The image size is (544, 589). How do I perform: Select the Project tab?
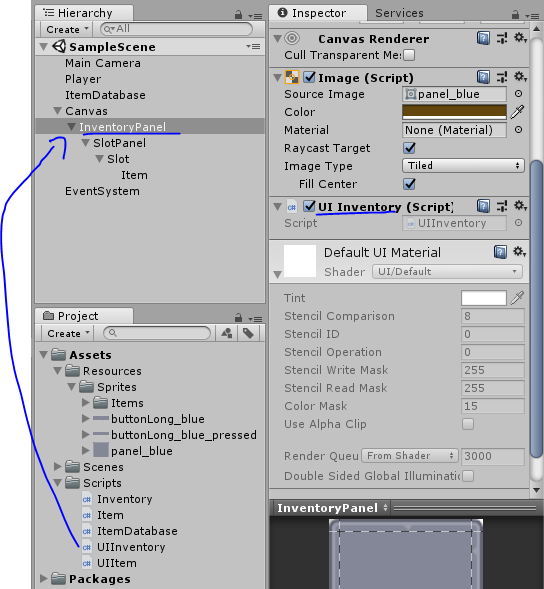[x=84, y=316]
